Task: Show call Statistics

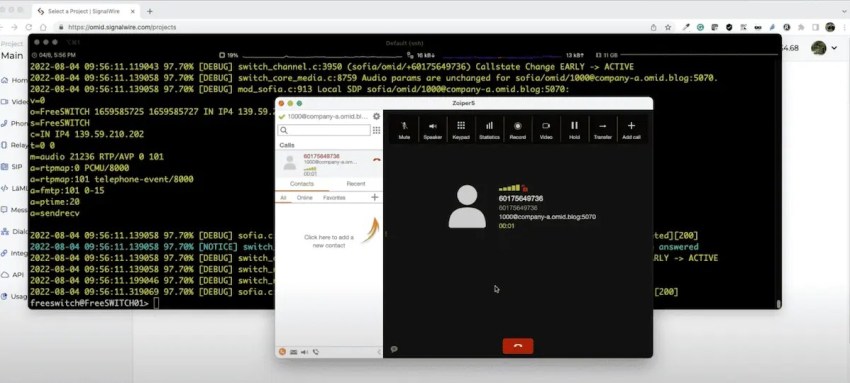Action: tap(489, 130)
